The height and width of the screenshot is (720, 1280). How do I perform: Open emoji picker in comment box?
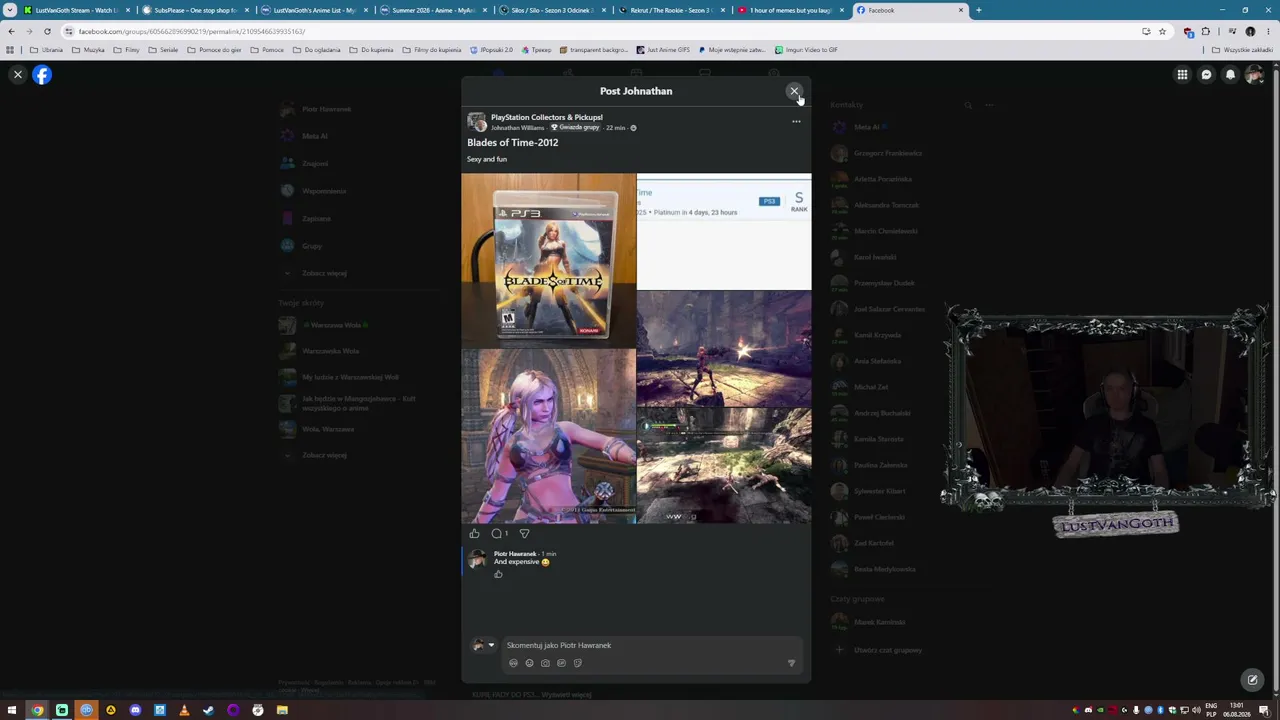tap(529, 663)
